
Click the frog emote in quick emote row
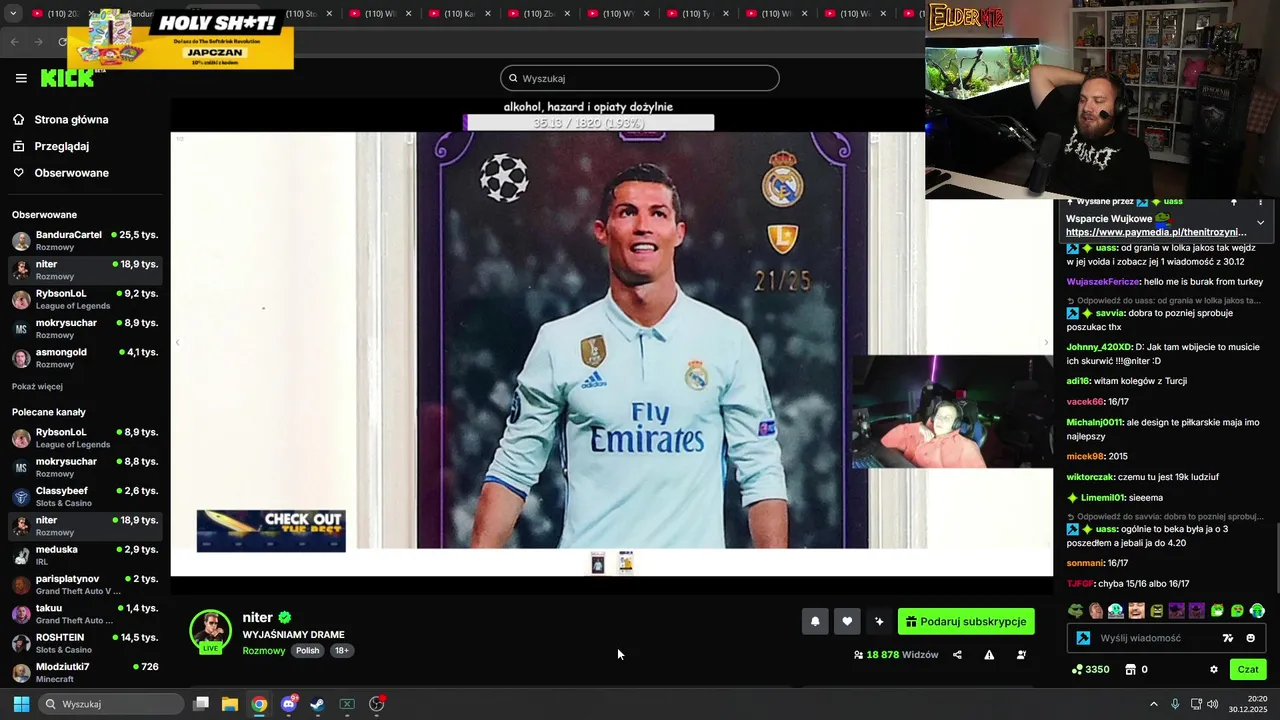[1076, 611]
